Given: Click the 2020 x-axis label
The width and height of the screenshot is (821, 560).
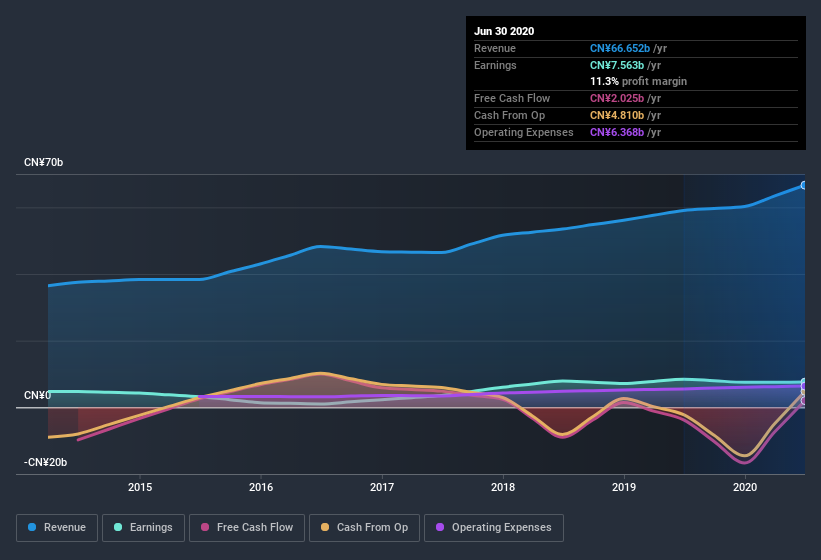Looking at the screenshot, I should (x=745, y=487).
